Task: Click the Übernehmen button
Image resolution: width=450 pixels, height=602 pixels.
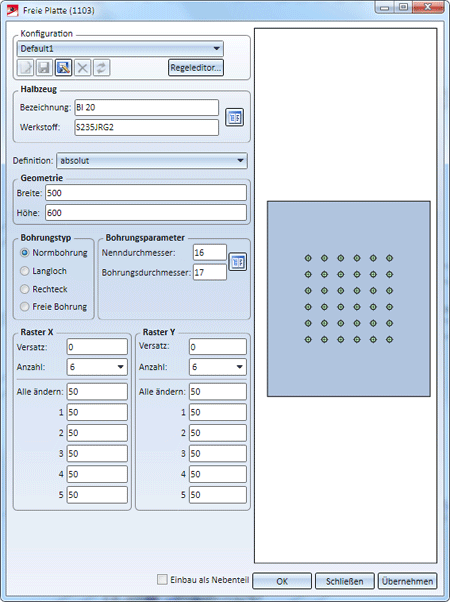Action: coord(407,581)
